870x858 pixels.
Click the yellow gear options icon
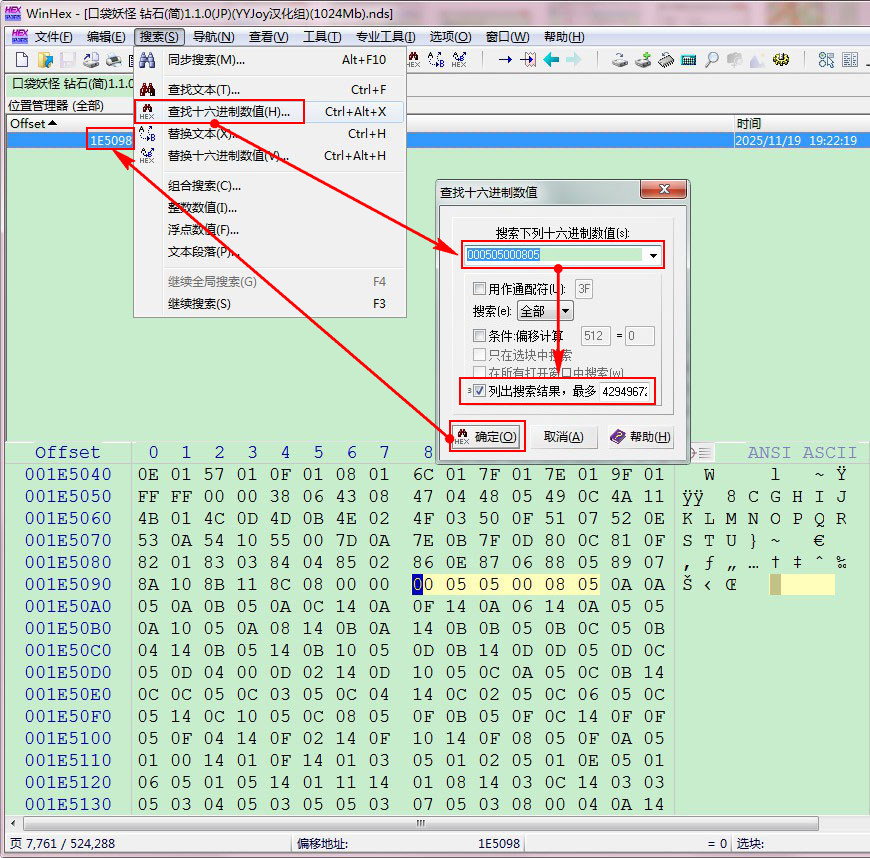[781, 60]
